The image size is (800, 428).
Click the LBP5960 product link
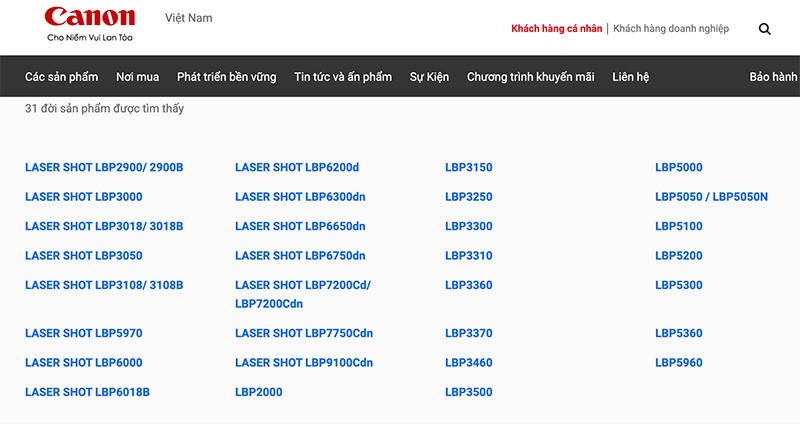coord(679,363)
